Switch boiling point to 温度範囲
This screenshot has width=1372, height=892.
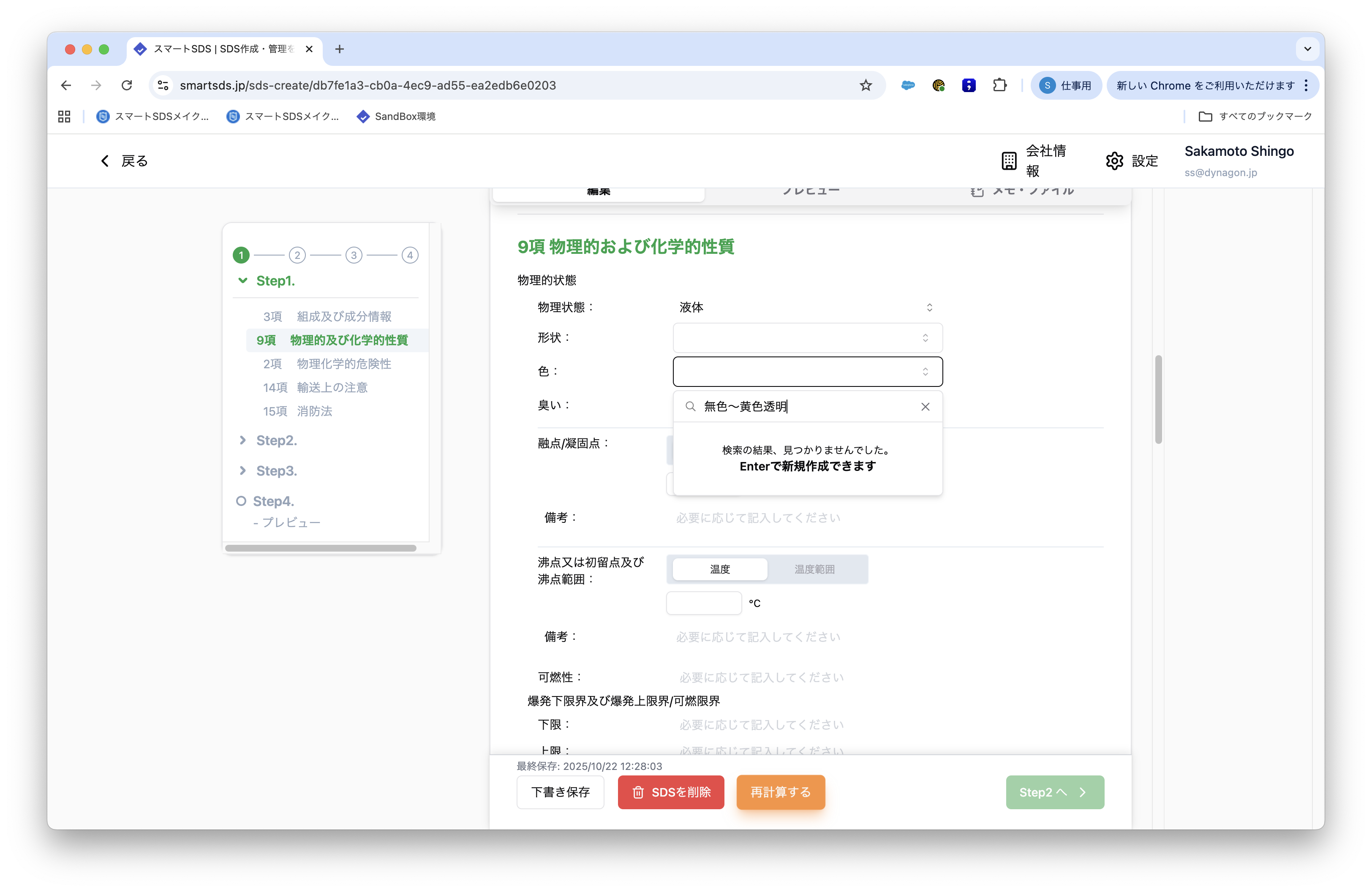pos(814,569)
